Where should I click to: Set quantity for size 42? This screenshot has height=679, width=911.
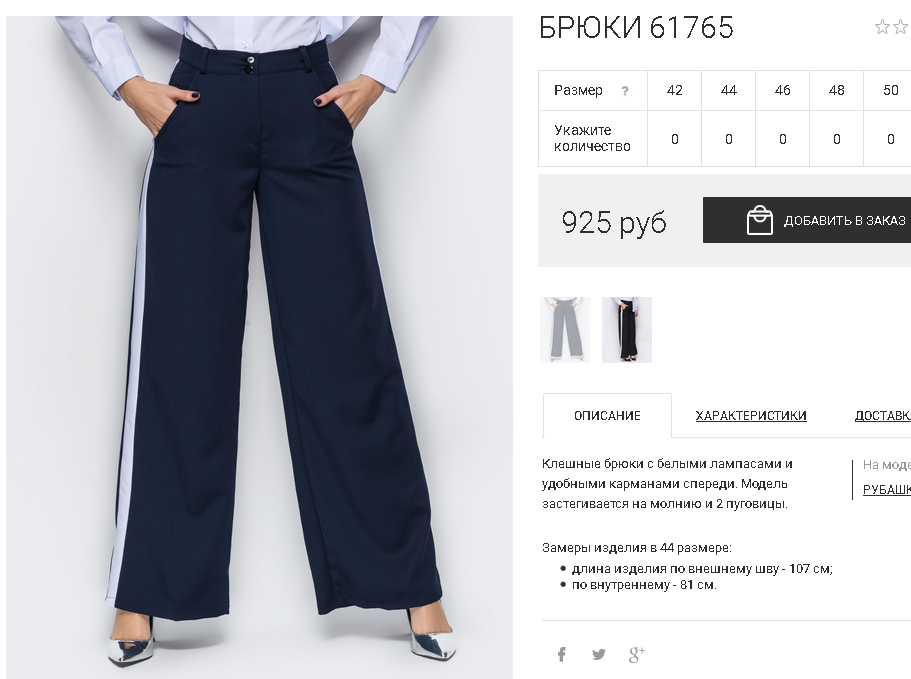point(675,139)
